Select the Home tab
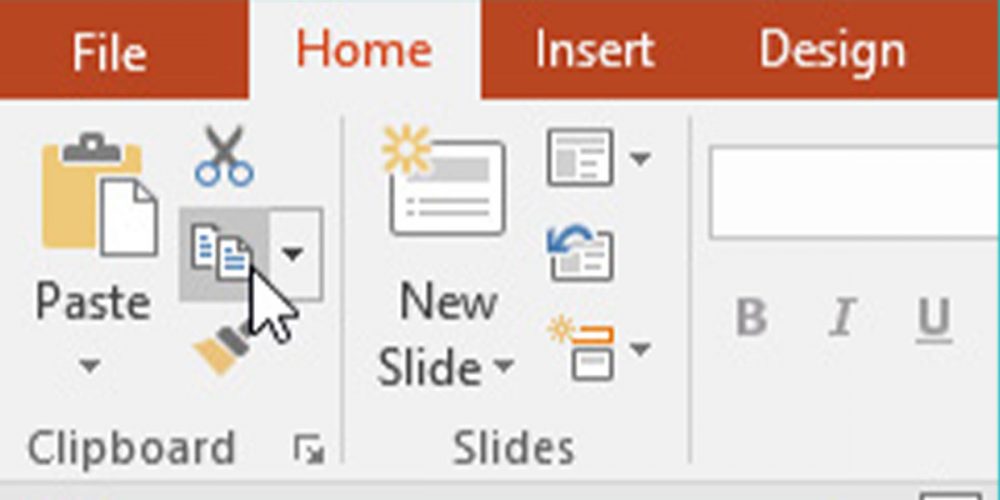Screen dimensions: 1000x500 click(364, 50)
